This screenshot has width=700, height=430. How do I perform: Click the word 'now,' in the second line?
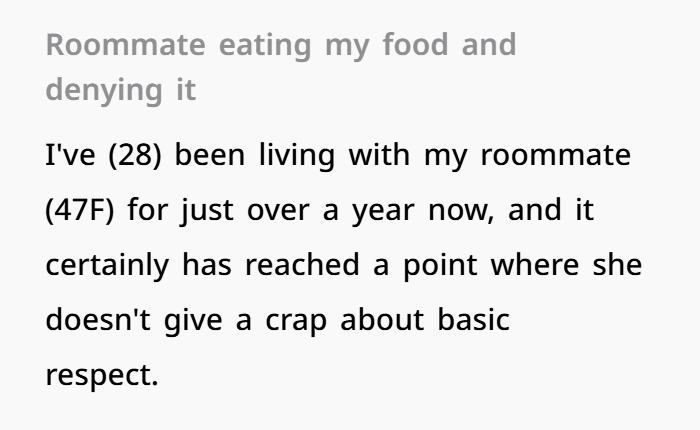pyautogui.click(x=461, y=211)
